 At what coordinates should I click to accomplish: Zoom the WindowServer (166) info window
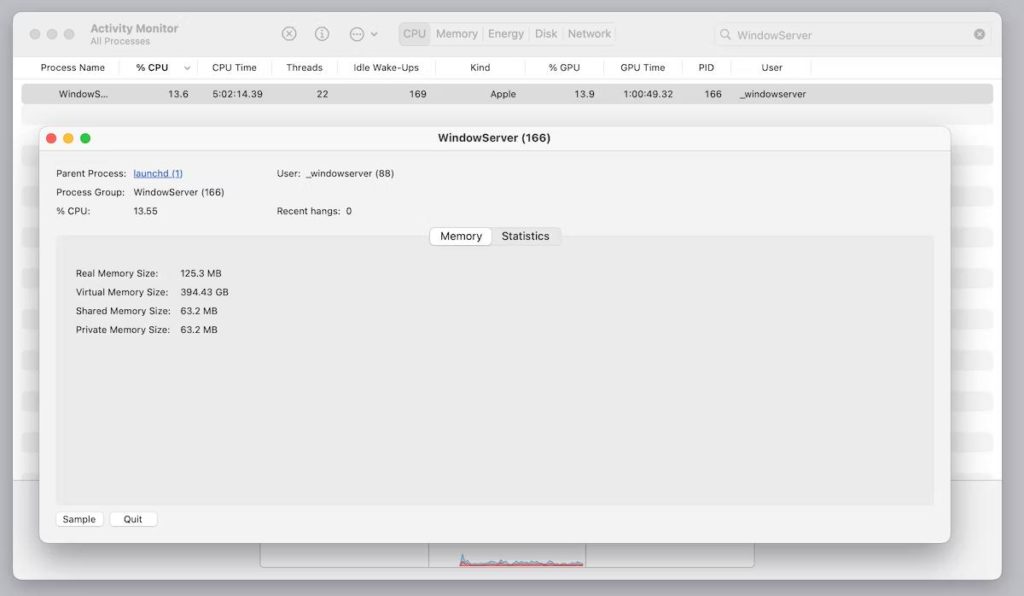[85, 138]
